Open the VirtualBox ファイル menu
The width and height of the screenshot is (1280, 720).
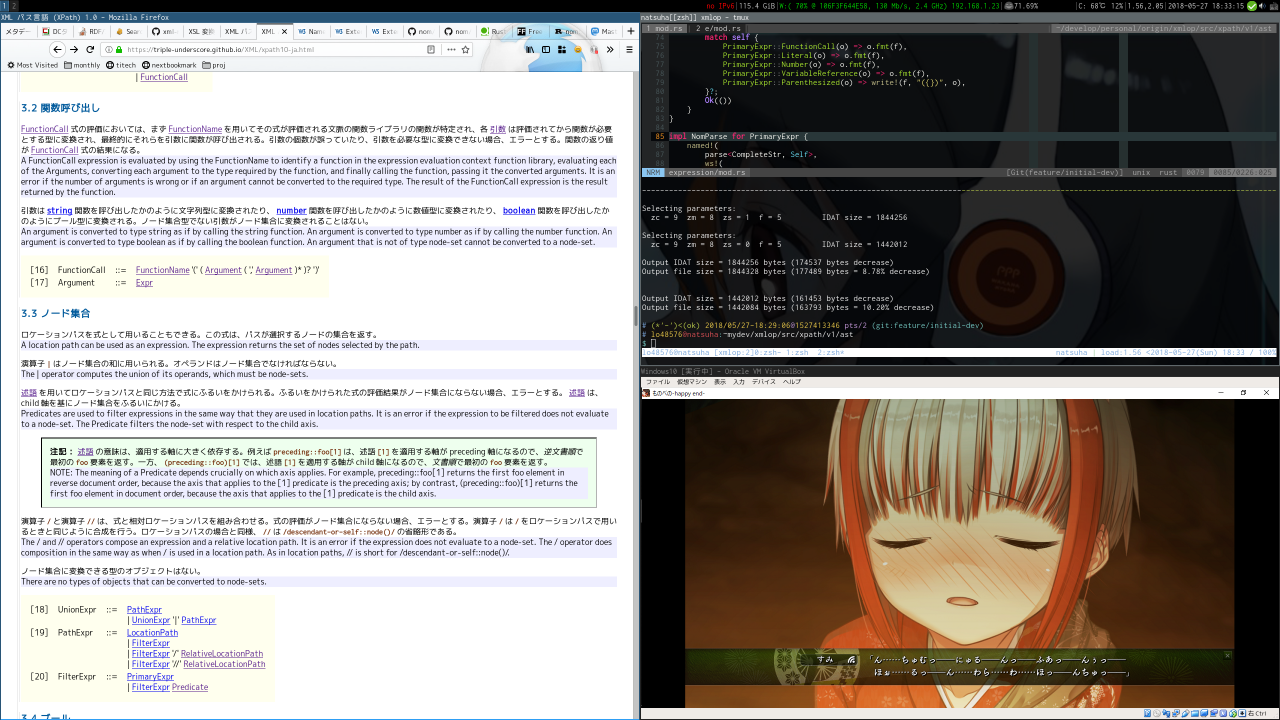[657, 382]
